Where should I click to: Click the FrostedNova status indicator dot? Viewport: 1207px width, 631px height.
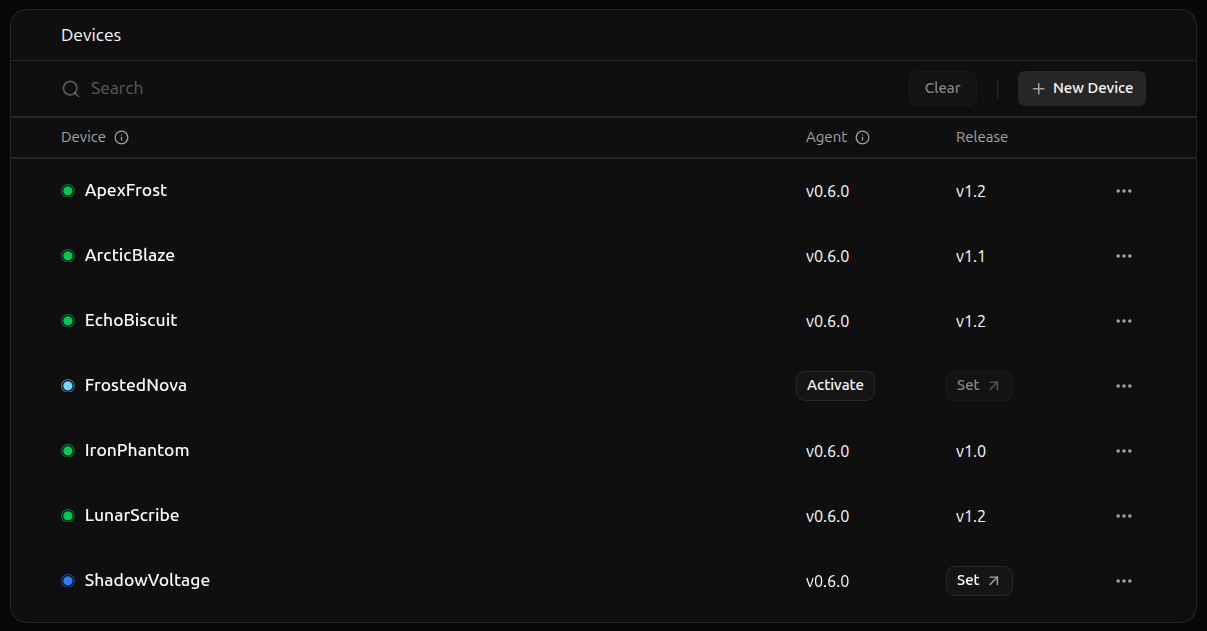[x=68, y=386]
